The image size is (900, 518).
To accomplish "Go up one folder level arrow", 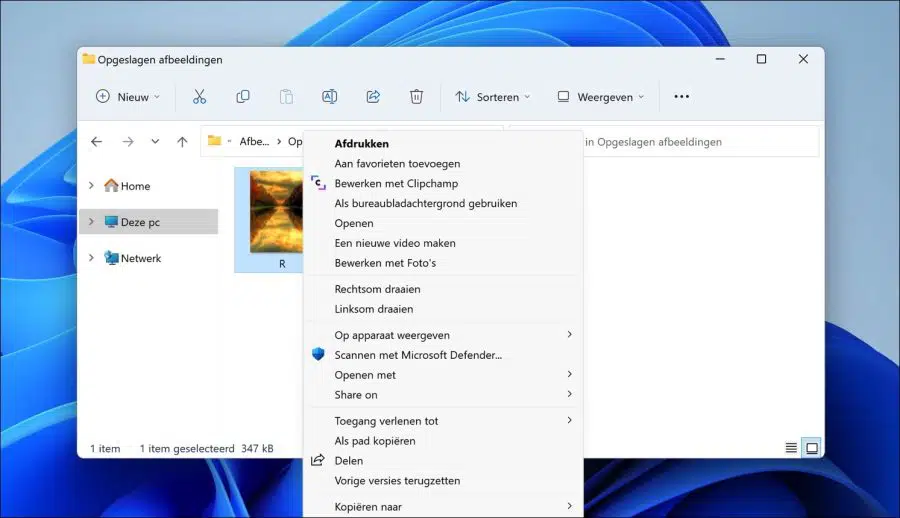I will pyautogui.click(x=182, y=141).
